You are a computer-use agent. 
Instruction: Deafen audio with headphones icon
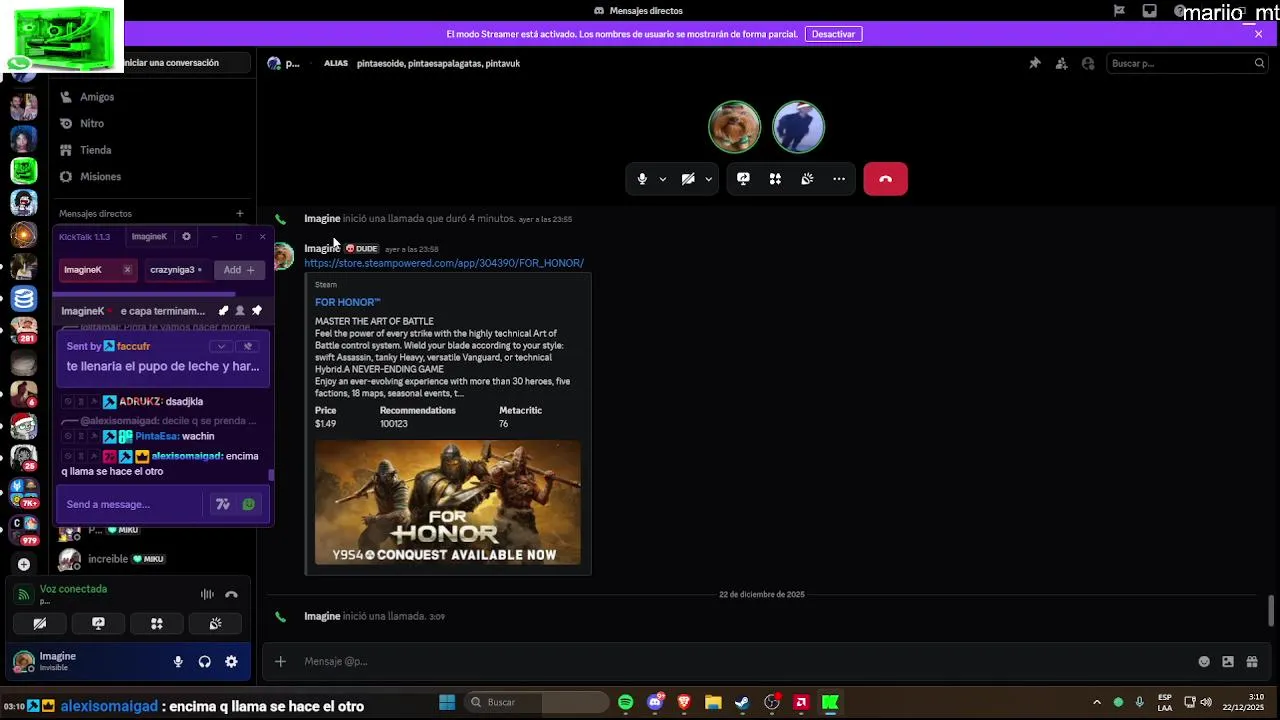[205, 661]
